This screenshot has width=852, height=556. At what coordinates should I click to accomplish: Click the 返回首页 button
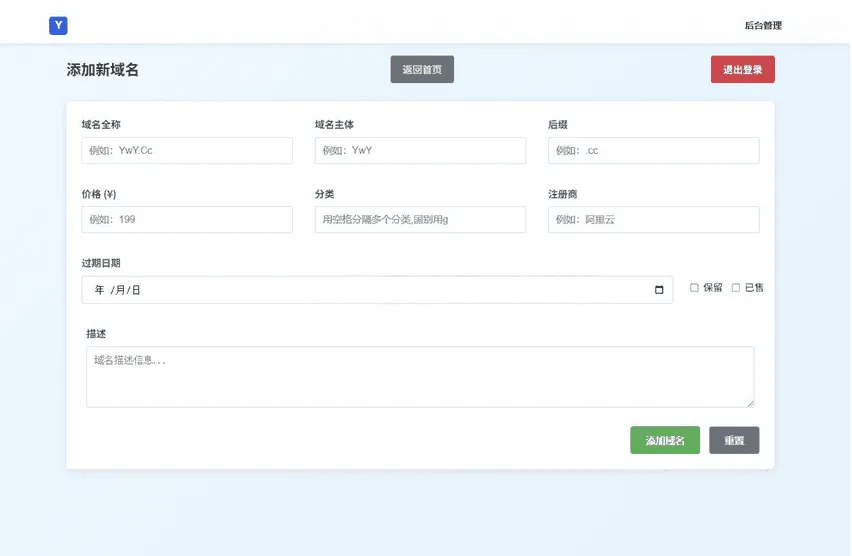(x=422, y=70)
